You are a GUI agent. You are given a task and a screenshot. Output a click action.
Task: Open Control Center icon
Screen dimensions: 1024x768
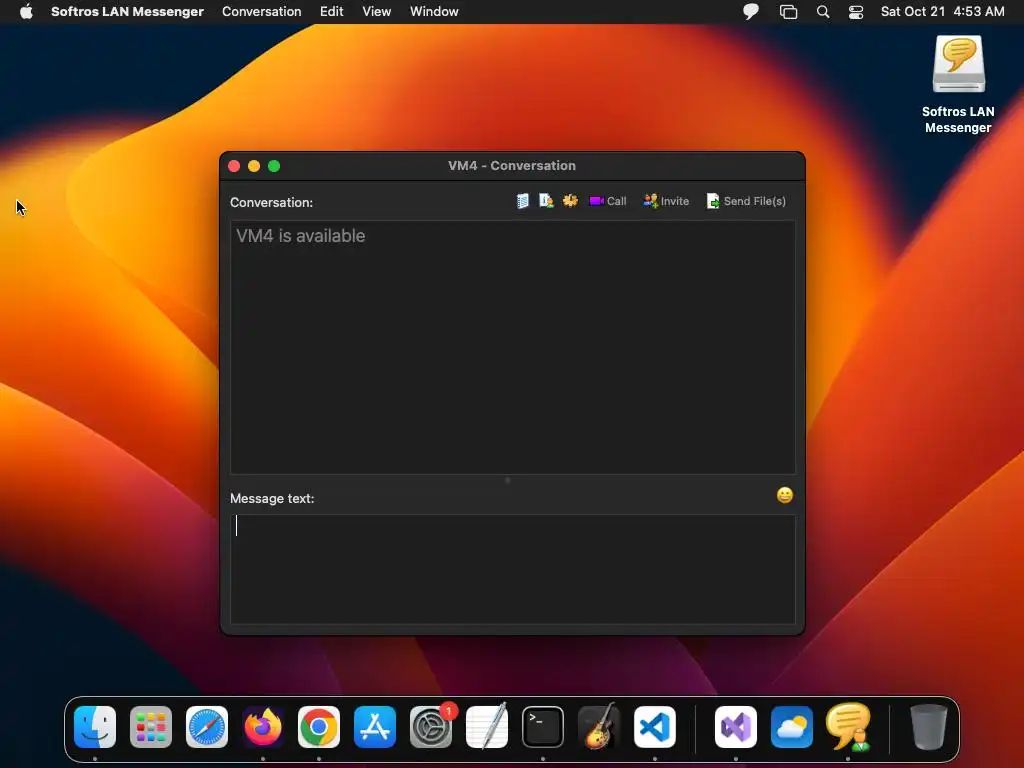point(856,12)
